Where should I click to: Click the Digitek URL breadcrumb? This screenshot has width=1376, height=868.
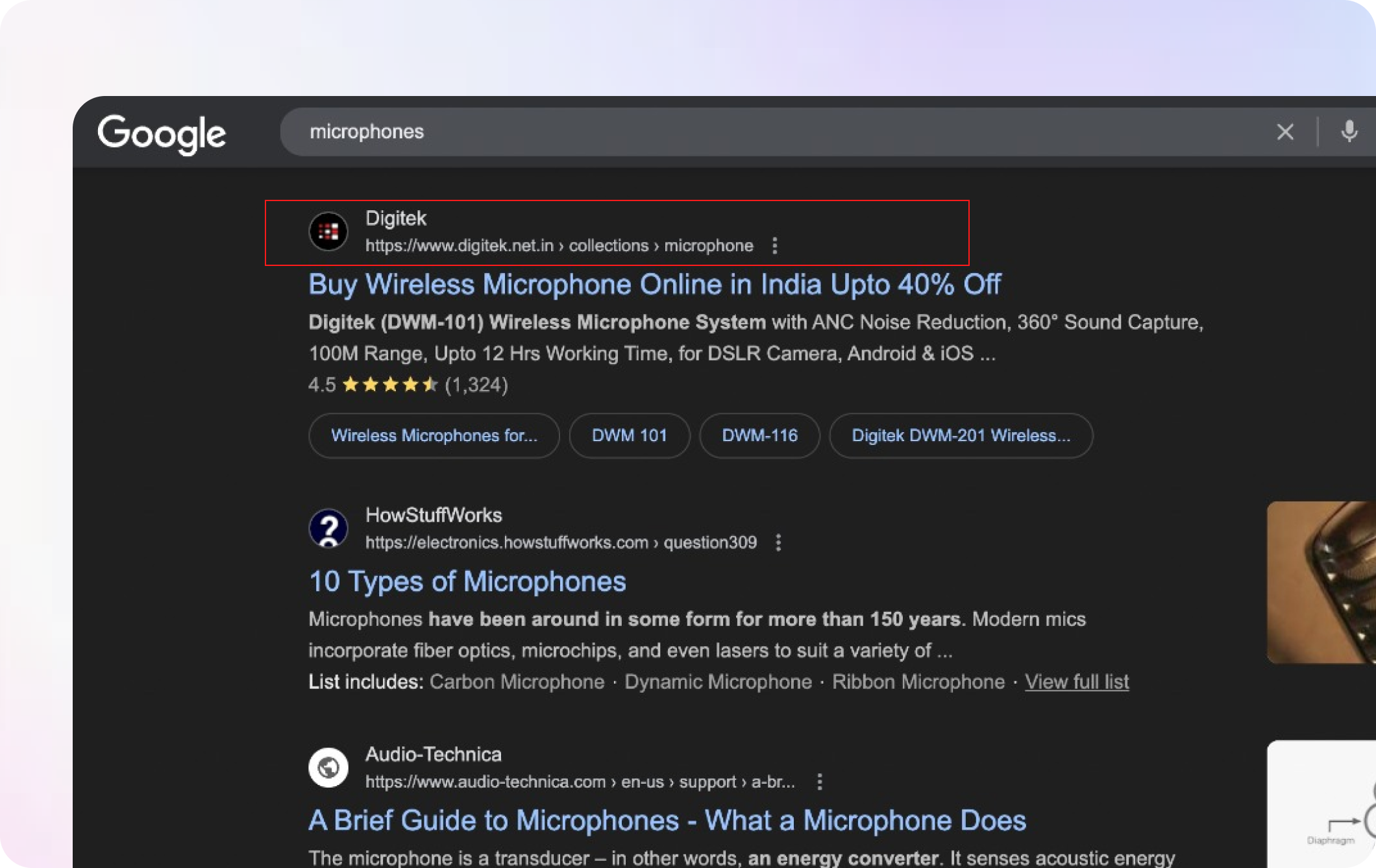(x=559, y=246)
